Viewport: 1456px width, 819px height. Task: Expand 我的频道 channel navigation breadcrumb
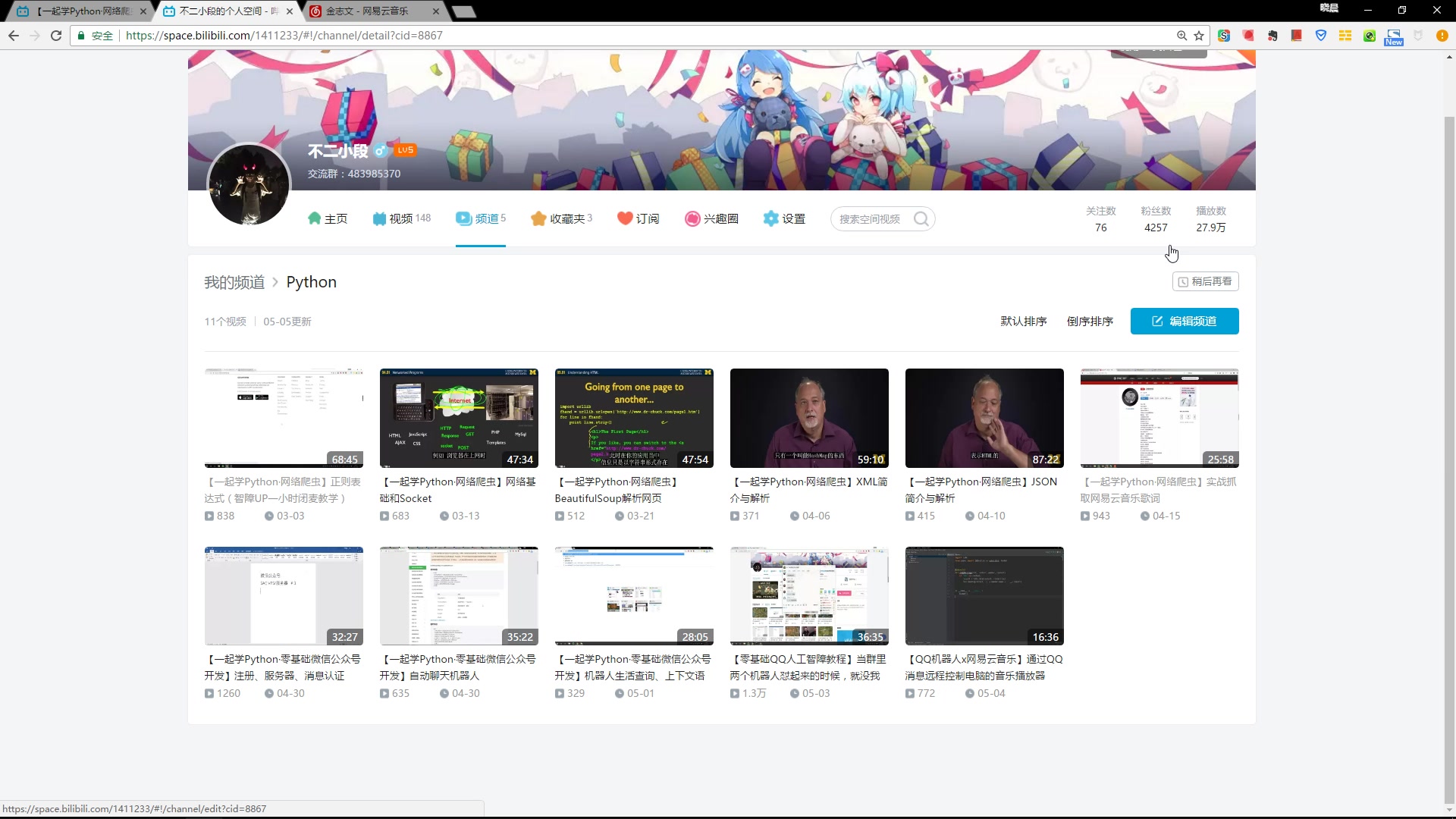coord(235,282)
